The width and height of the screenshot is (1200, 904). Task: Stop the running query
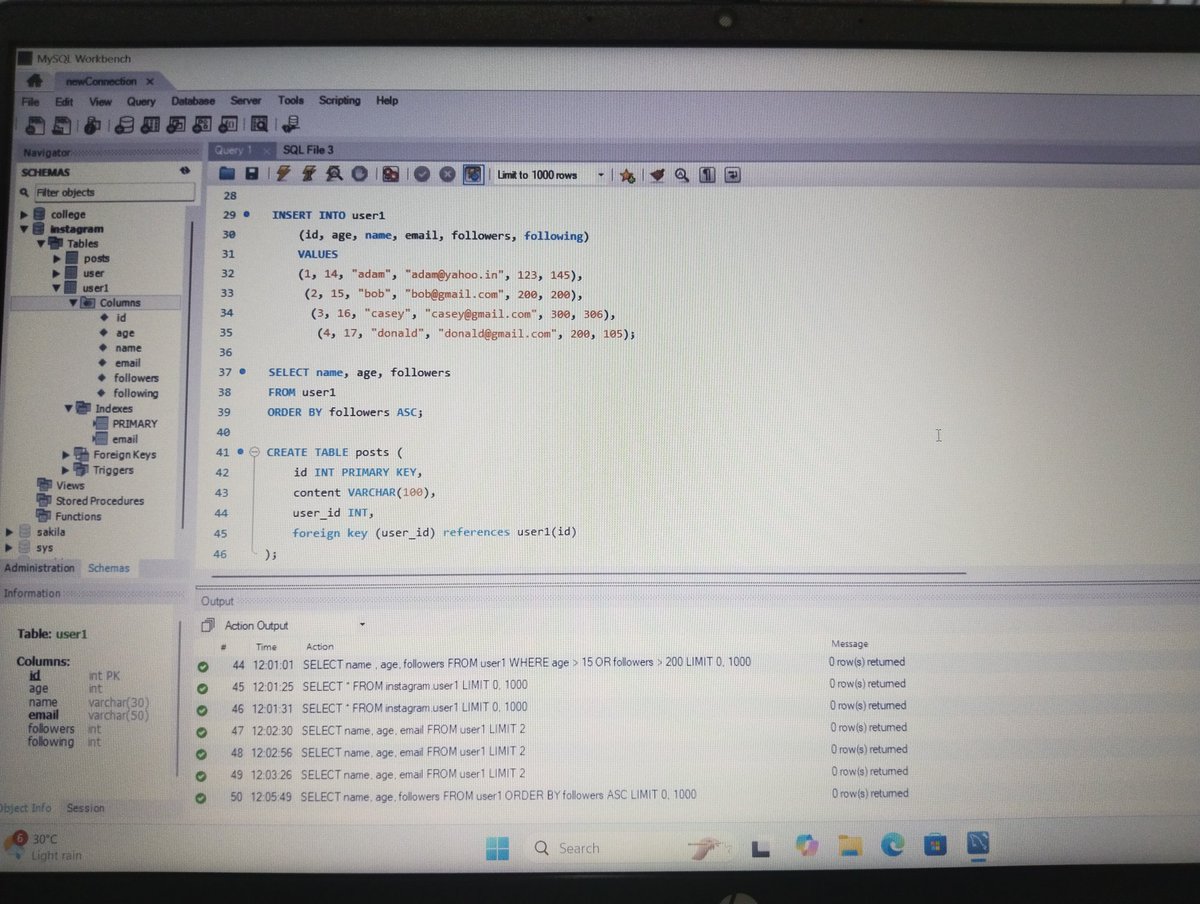tap(359, 174)
